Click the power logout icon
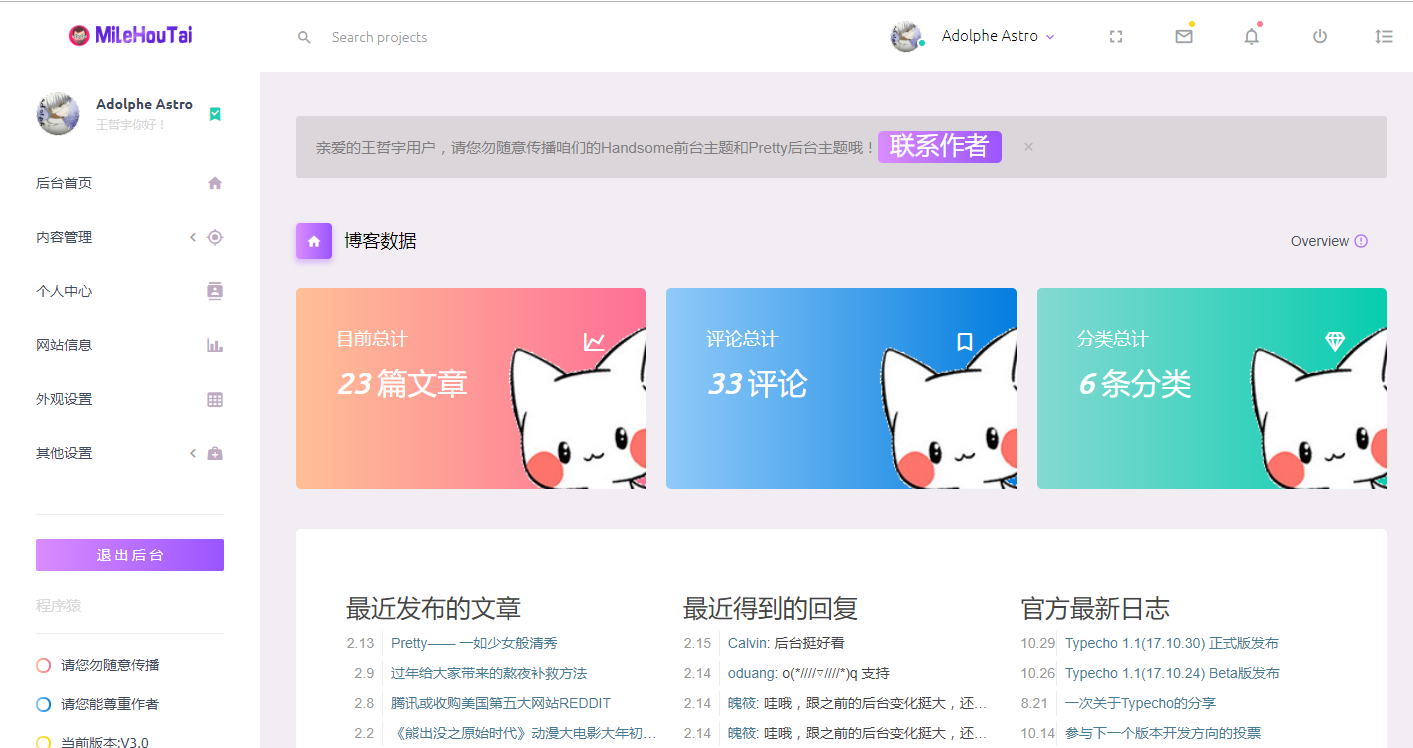This screenshot has height=748, width=1413. 1320,37
